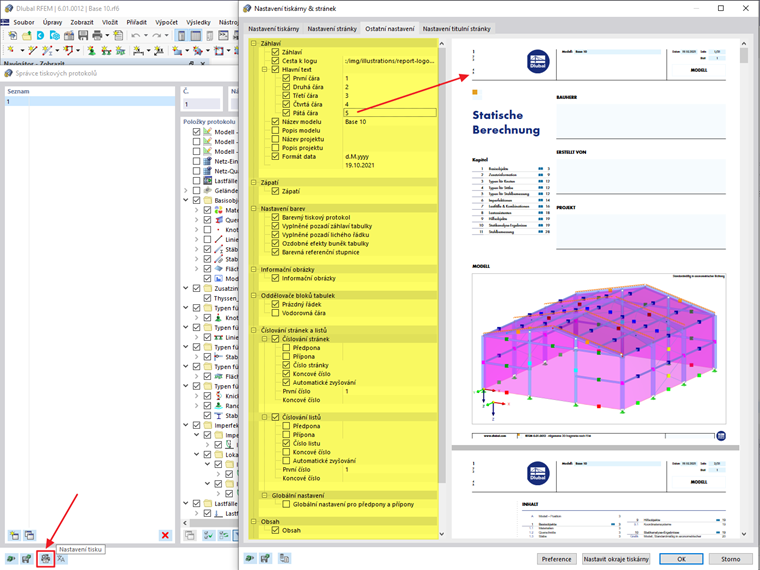Viewport: 760px width, 570px height.
Task: Click the Preference button
Action: pos(556,559)
